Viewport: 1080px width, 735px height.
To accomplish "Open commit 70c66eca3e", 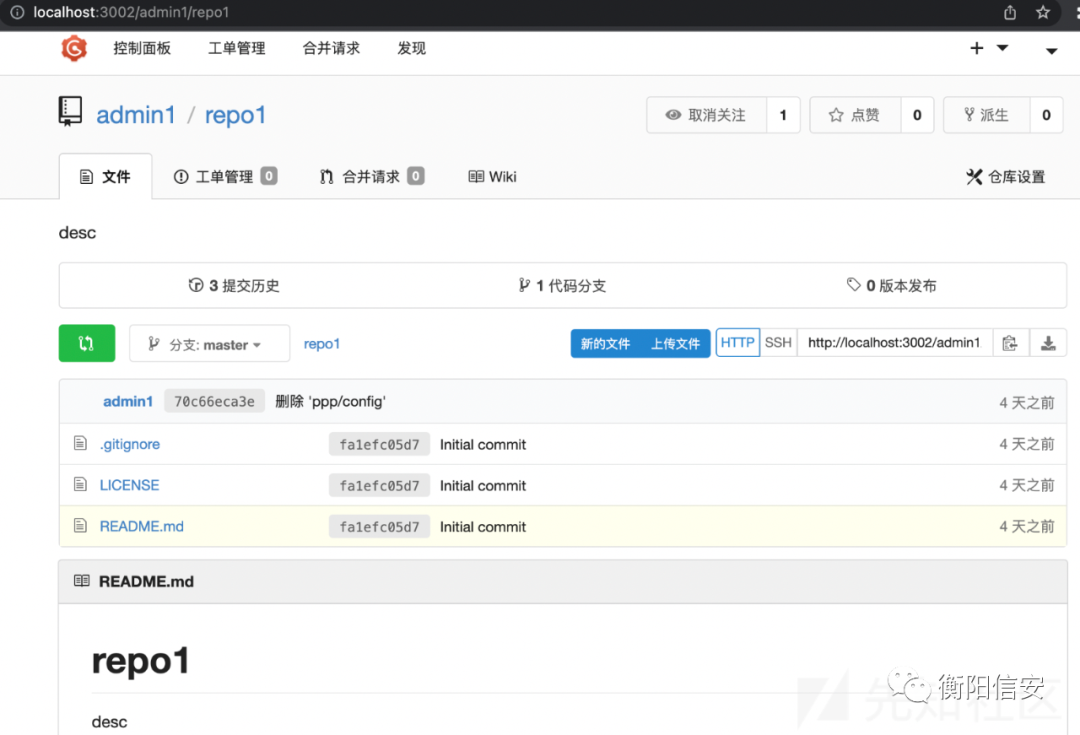I will (214, 402).
